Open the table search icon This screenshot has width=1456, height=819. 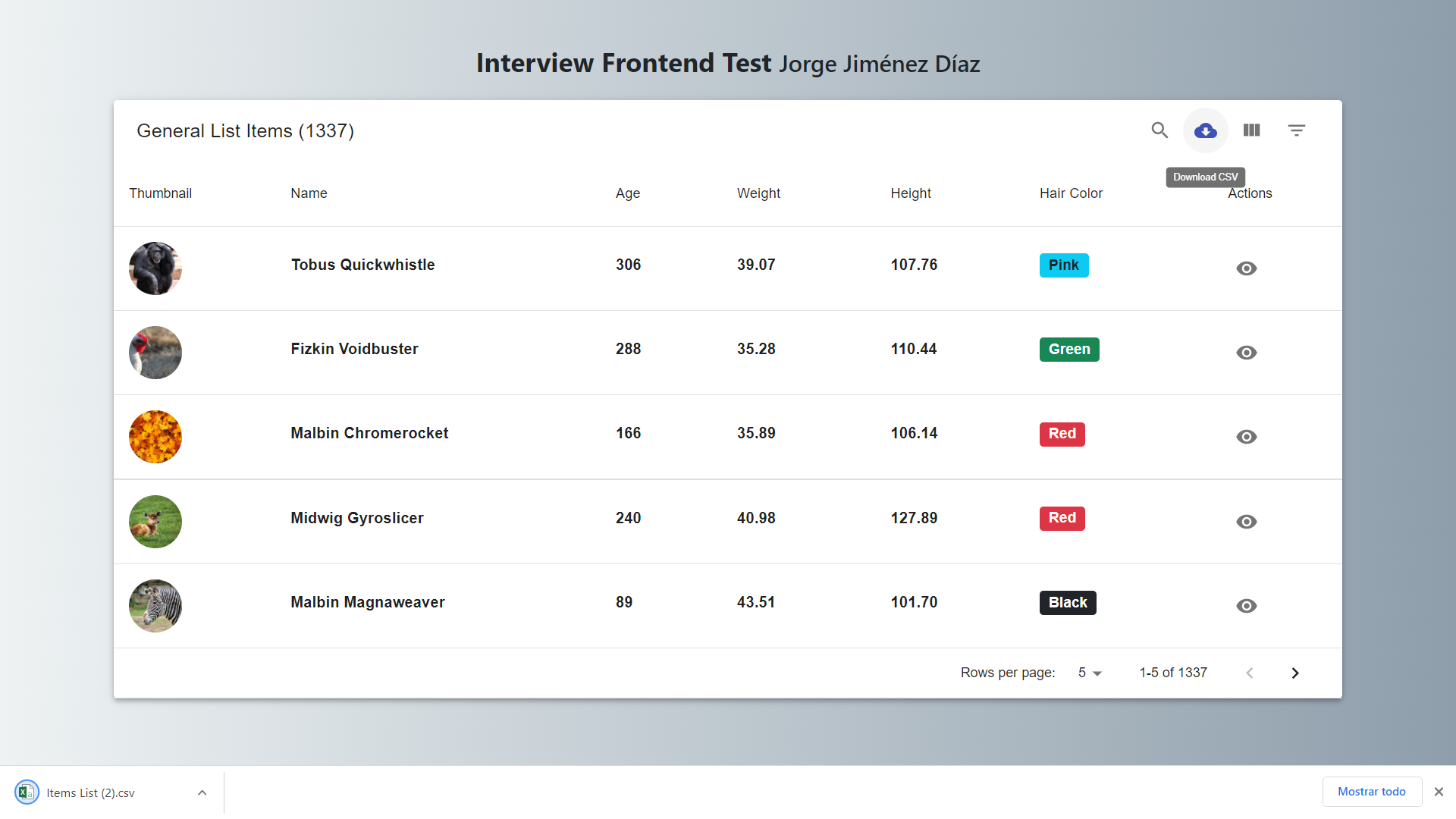tap(1159, 130)
